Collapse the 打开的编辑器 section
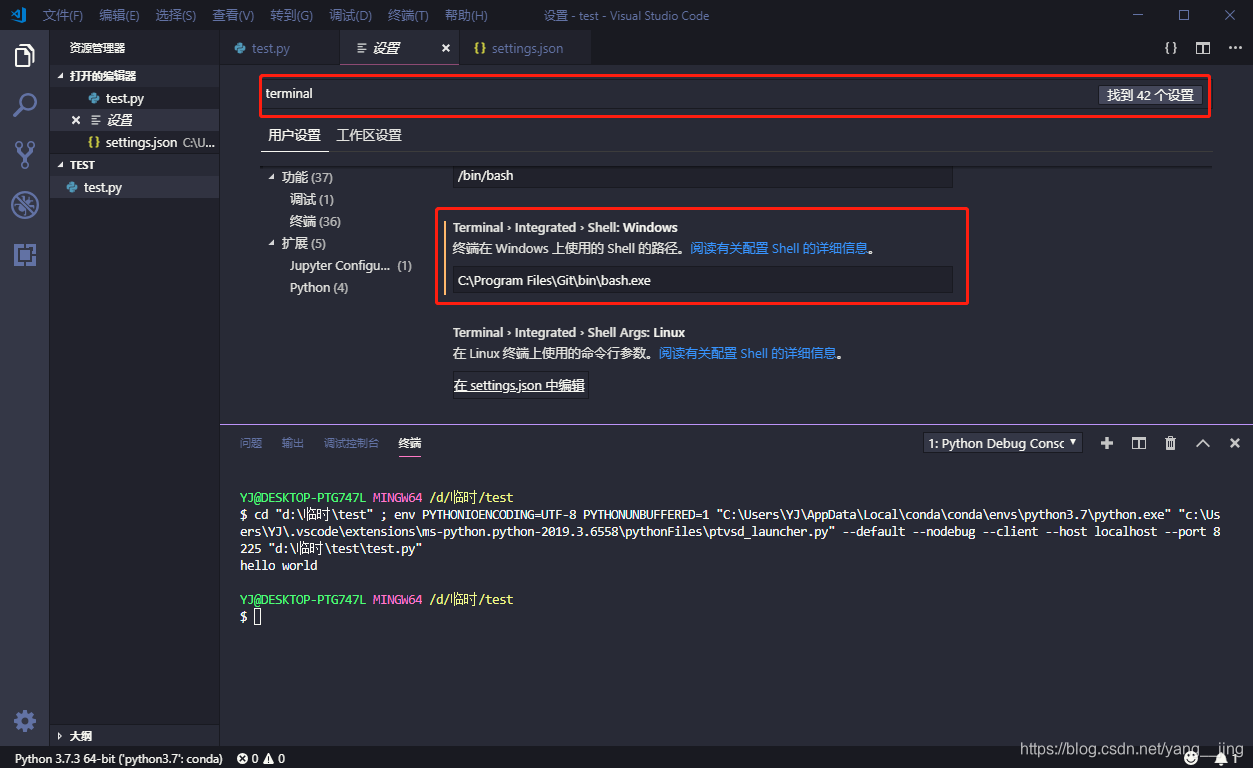 [x=134, y=76]
